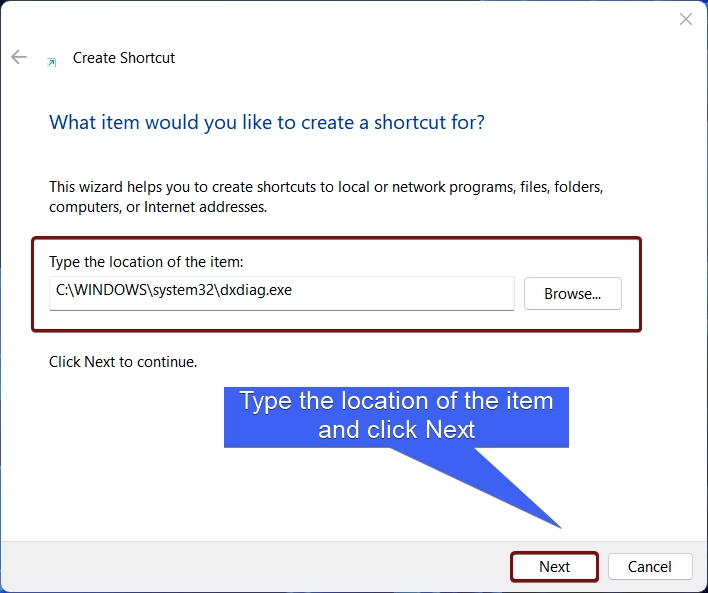Cancel the Create Shortcut wizard
The height and width of the screenshot is (593, 708).
(x=650, y=566)
